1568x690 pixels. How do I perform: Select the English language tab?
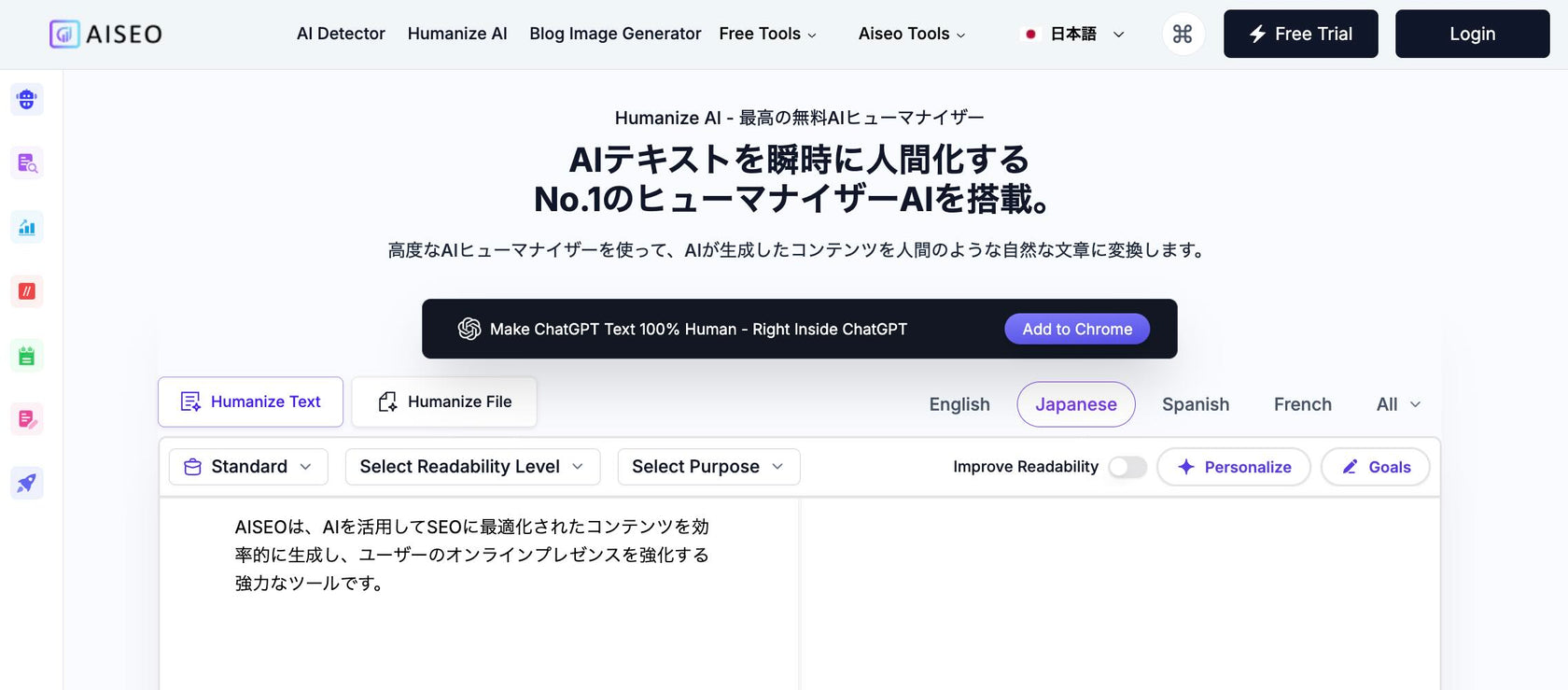pos(959,404)
